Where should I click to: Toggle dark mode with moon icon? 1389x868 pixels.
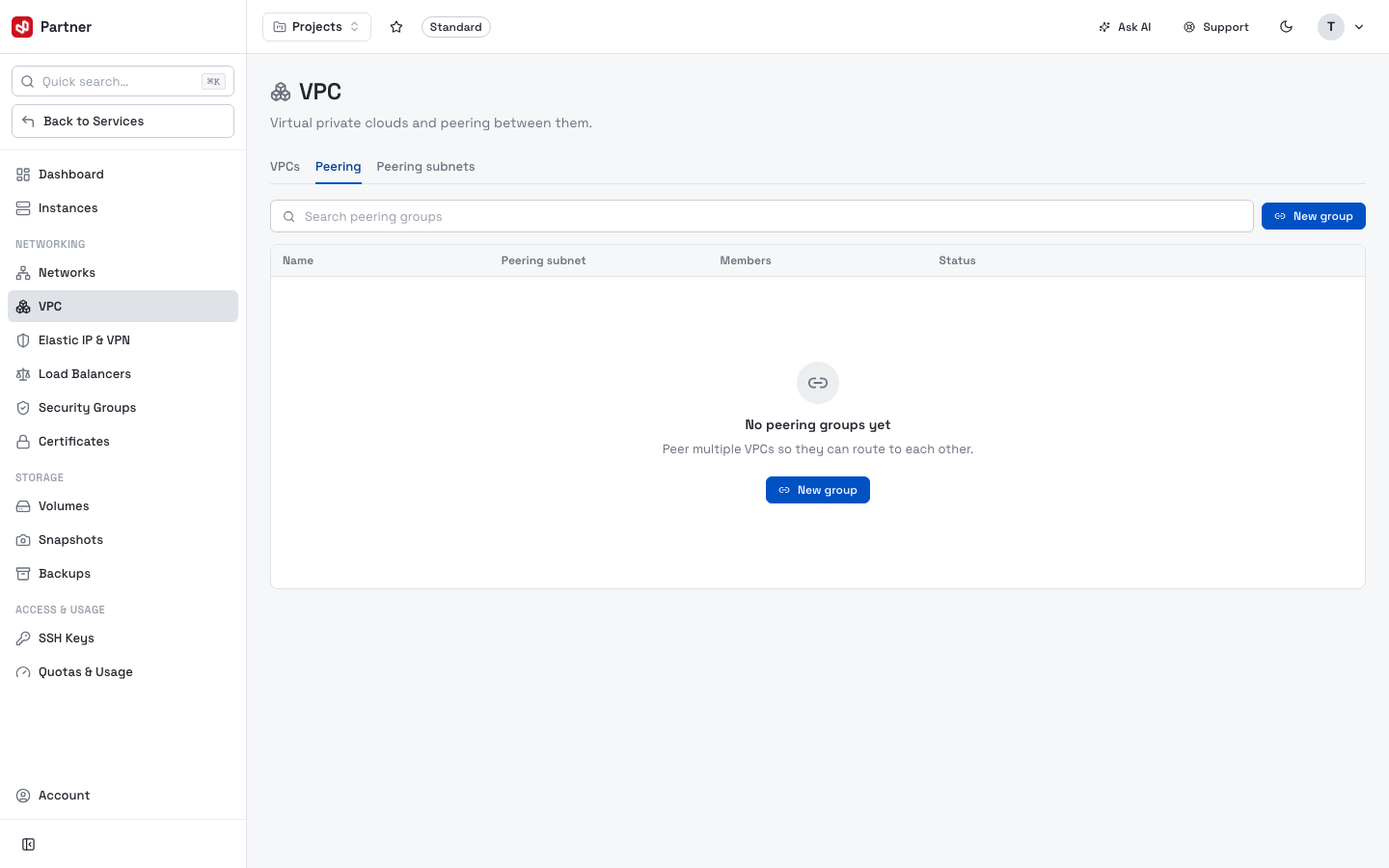click(1286, 27)
